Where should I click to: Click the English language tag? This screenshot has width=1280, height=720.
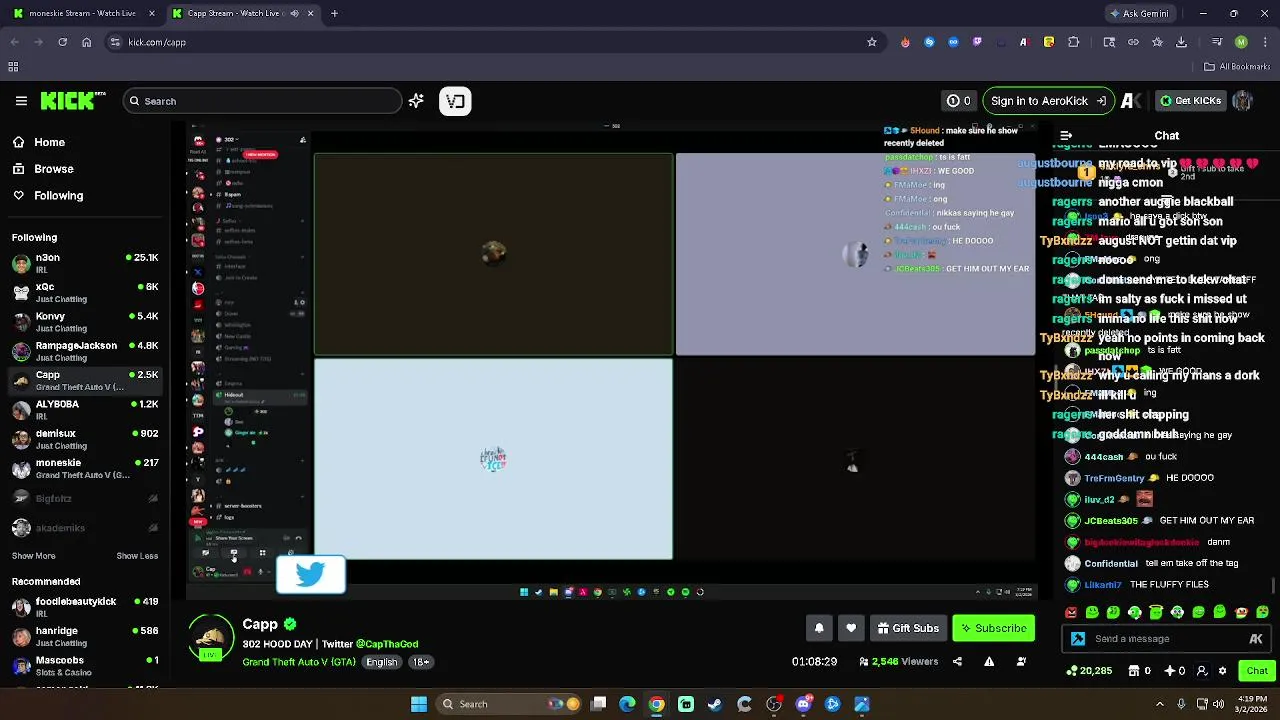click(x=381, y=662)
